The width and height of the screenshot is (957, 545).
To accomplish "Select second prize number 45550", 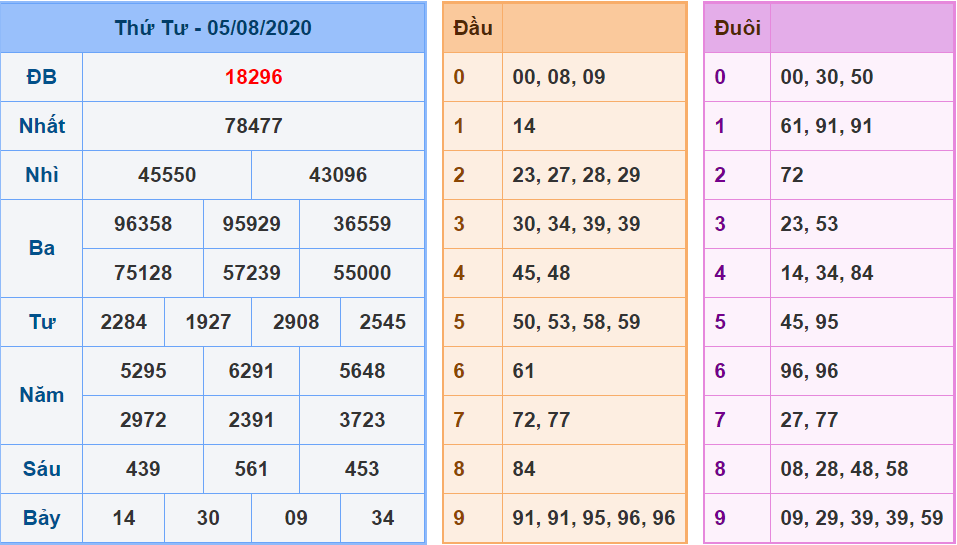I will click(x=167, y=175).
